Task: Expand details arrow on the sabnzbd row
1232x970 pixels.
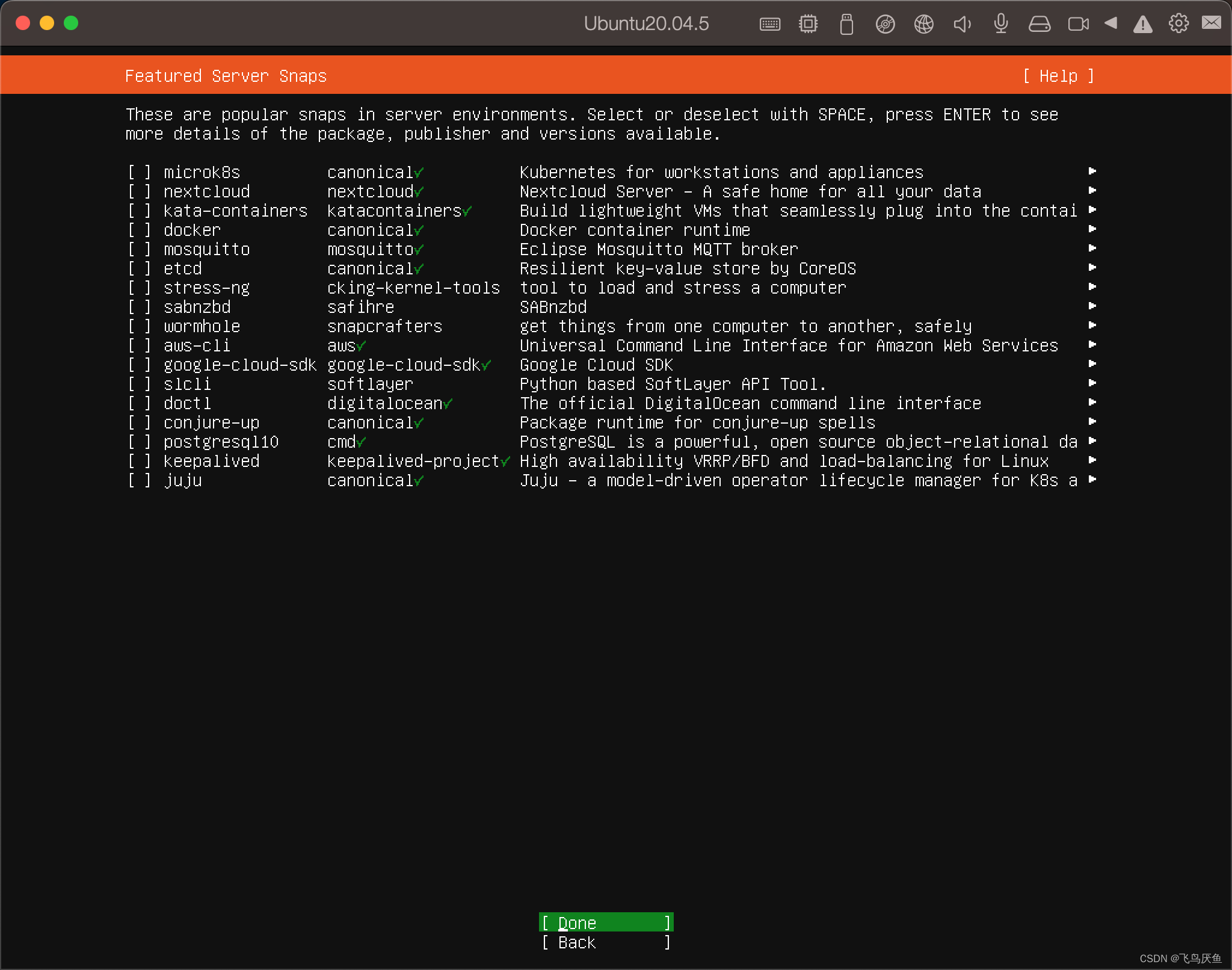Action: (1092, 306)
